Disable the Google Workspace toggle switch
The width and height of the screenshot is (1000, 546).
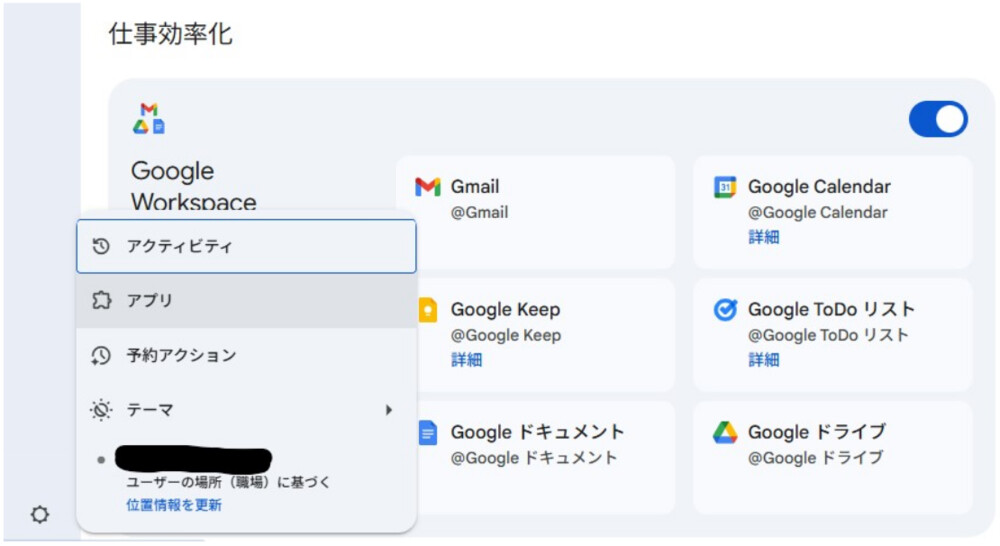[937, 119]
